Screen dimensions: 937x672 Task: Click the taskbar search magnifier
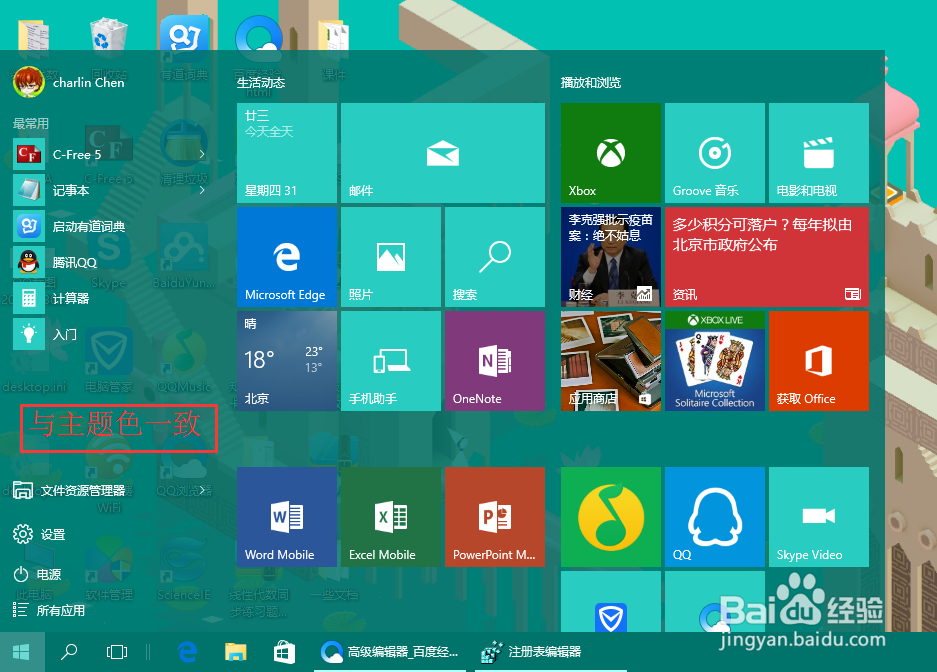point(69,652)
